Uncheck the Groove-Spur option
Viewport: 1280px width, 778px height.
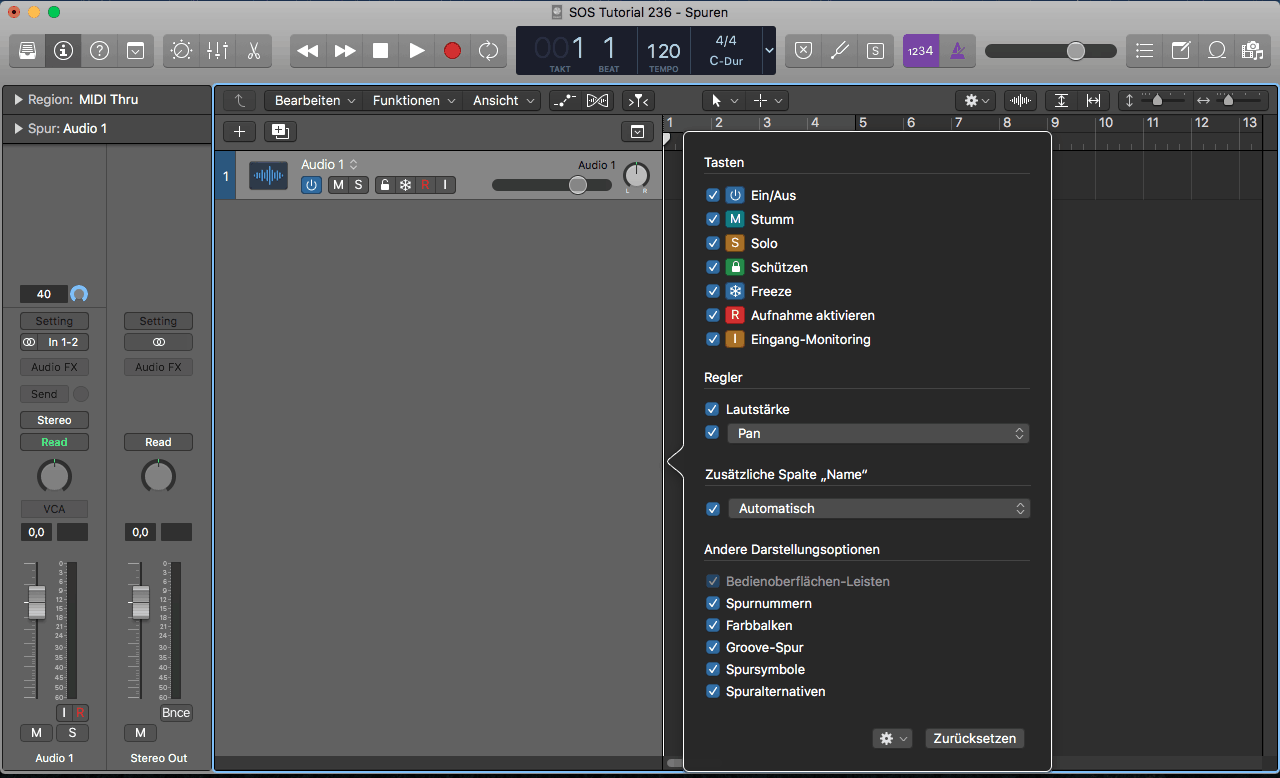713,647
